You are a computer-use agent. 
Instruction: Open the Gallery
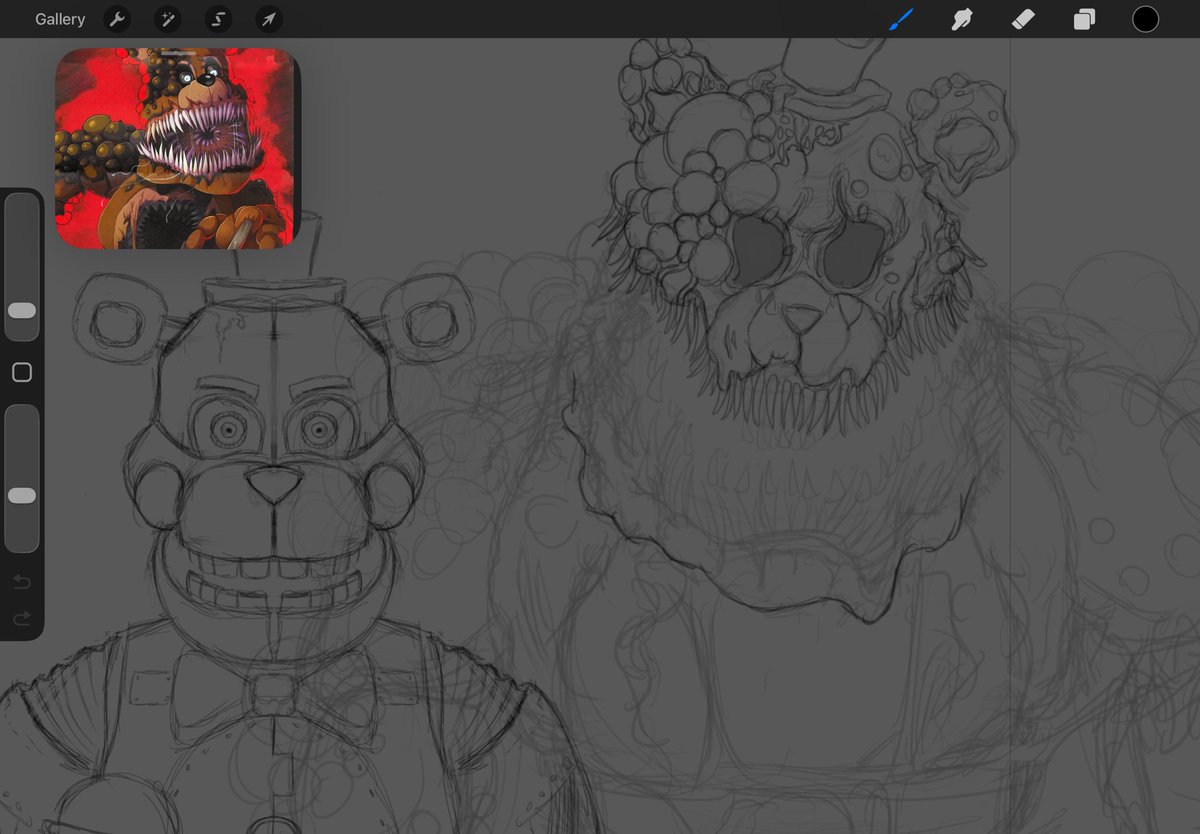tap(60, 19)
